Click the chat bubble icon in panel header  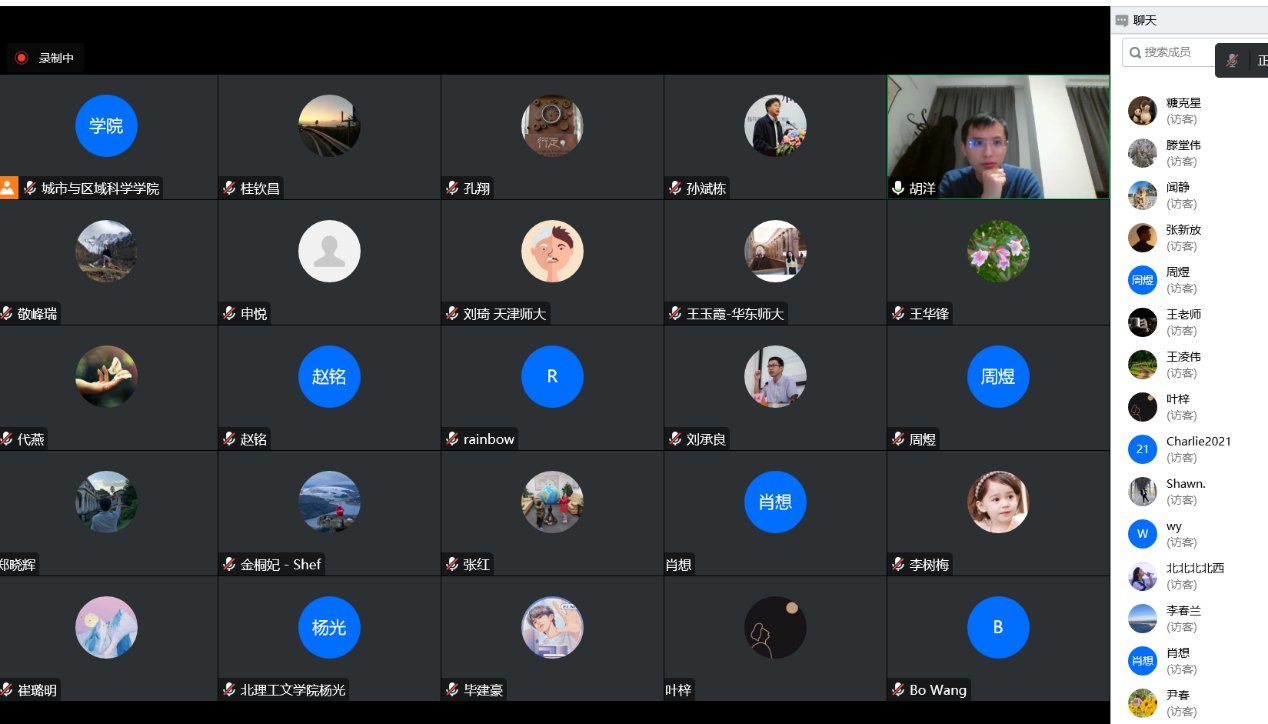1122,20
